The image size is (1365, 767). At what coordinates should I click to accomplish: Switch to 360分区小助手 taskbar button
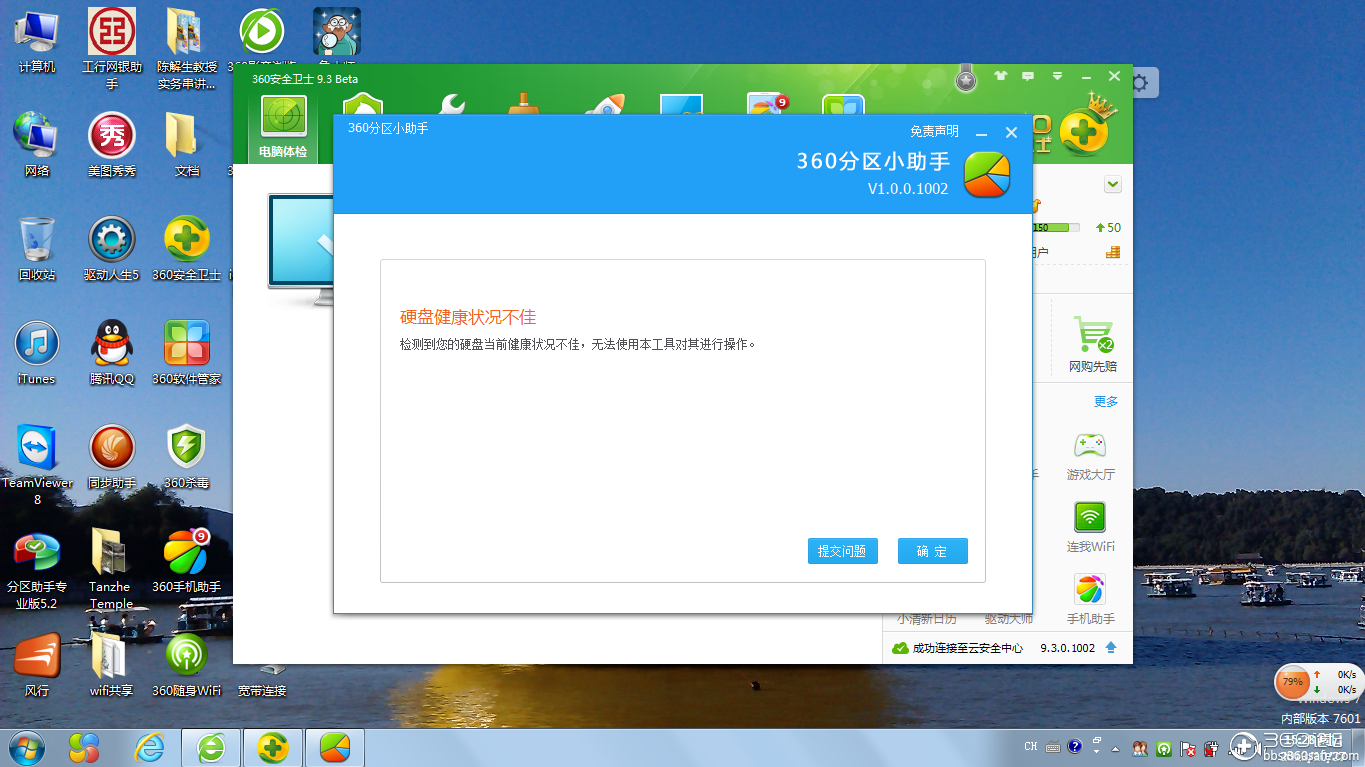(x=335, y=747)
